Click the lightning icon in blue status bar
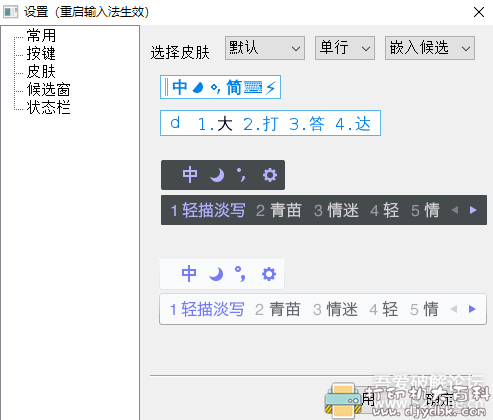This screenshot has width=493, height=420. pyautogui.click(x=270, y=88)
